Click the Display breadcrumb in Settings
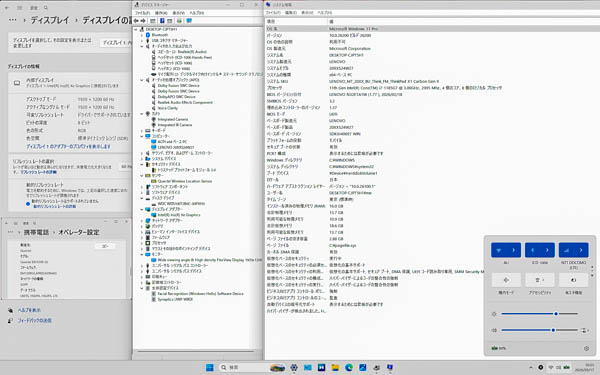The width and height of the screenshot is (600, 375). tap(50, 20)
